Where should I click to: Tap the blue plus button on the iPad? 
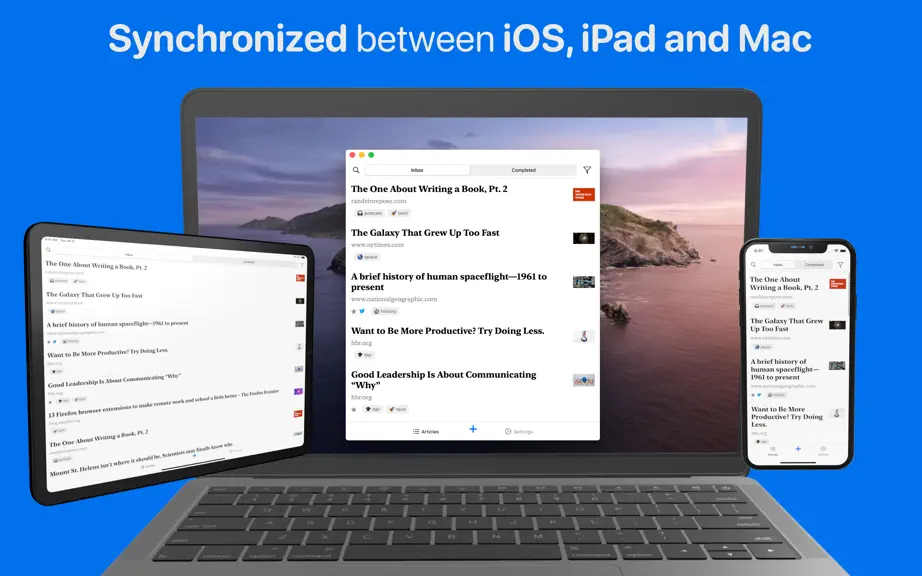pyautogui.click(x=195, y=455)
